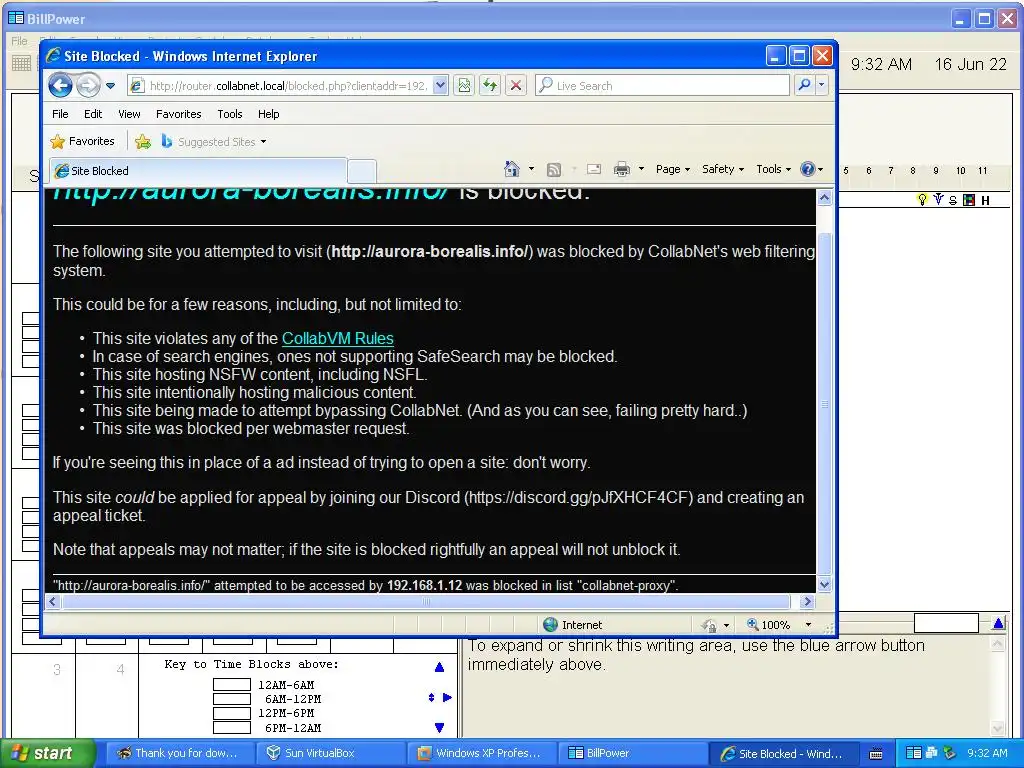Click the 12AM-6AM time block box
The width and height of the screenshot is (1024, 768).
pos(232,684)
